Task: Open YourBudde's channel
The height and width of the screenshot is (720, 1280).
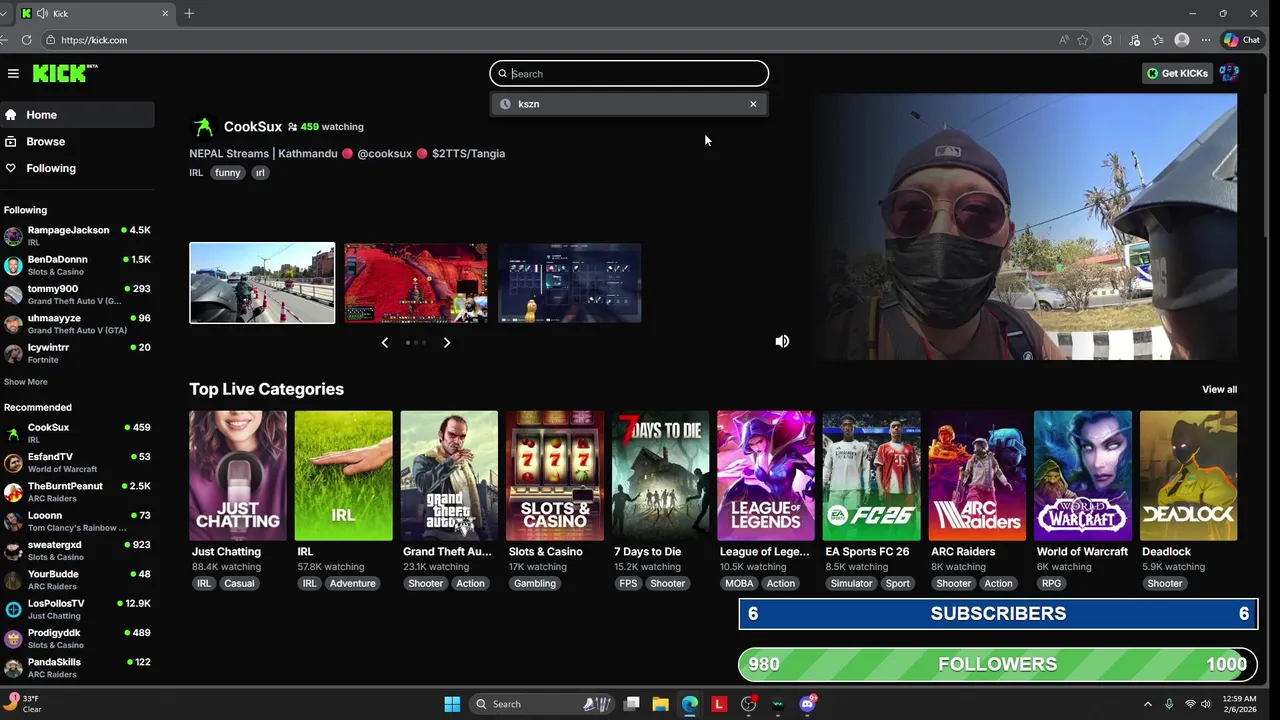Action: (x=77, y=579)
